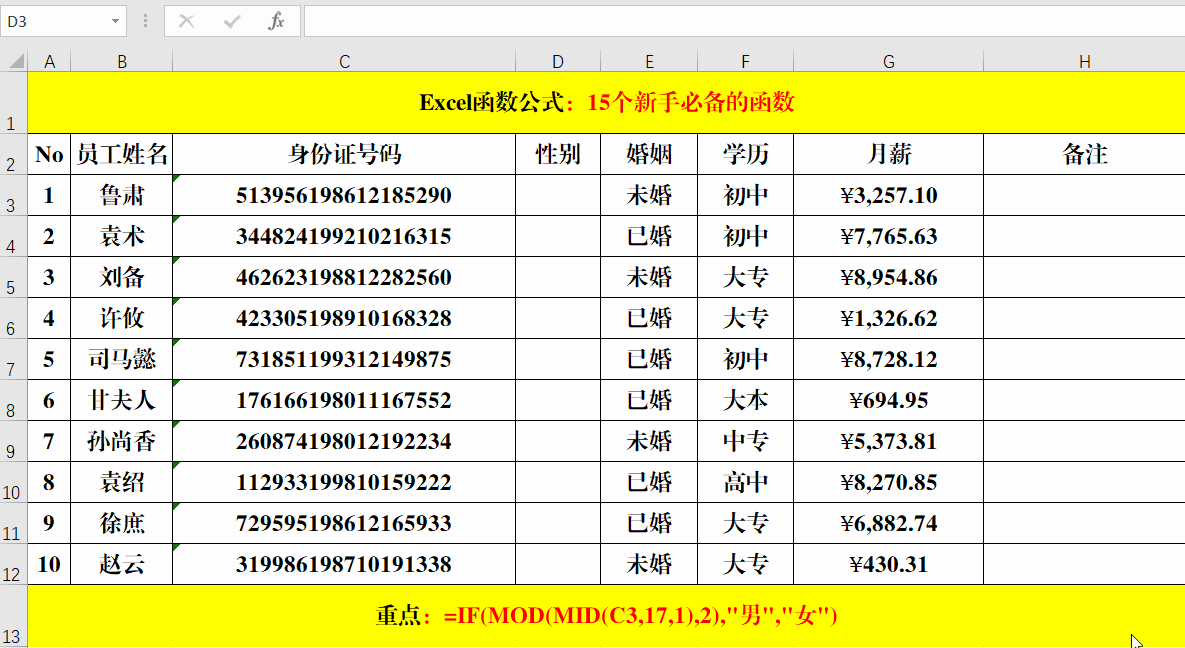Click the '员工姓名' header cell
The height and width of the screenshot is (648, 1185).
(122, 154)
